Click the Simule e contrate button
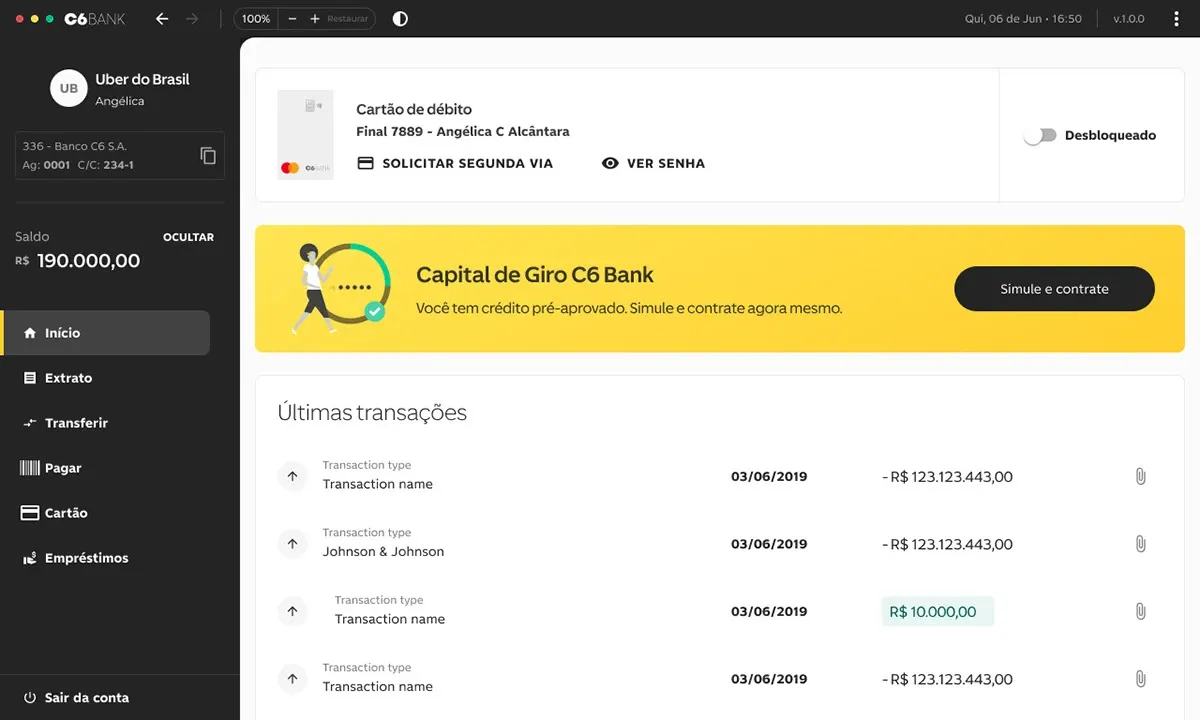This screenshot has height=720, width=1200. coord(1054,289)
